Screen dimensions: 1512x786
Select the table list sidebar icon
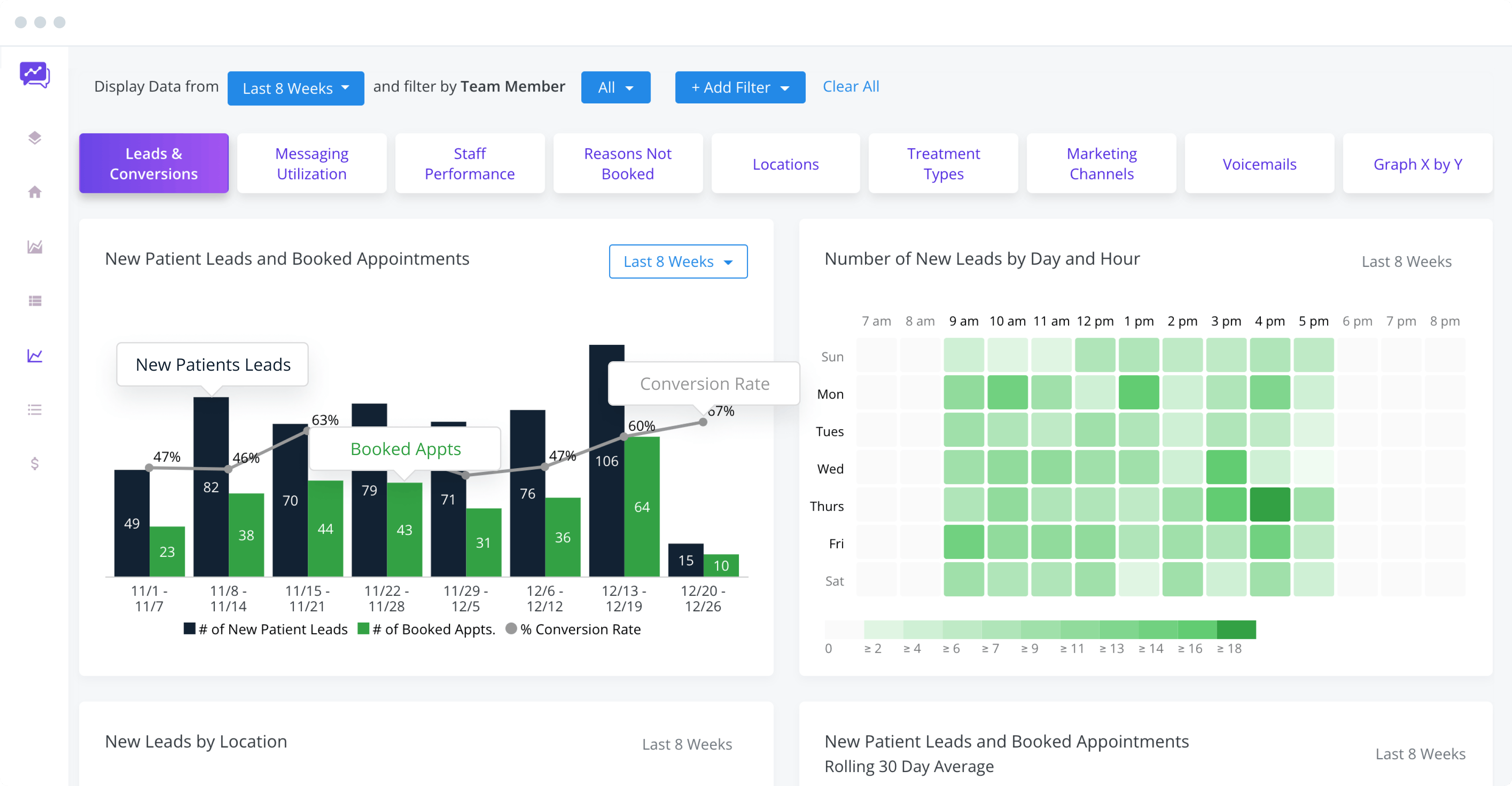tap(35, 301)
